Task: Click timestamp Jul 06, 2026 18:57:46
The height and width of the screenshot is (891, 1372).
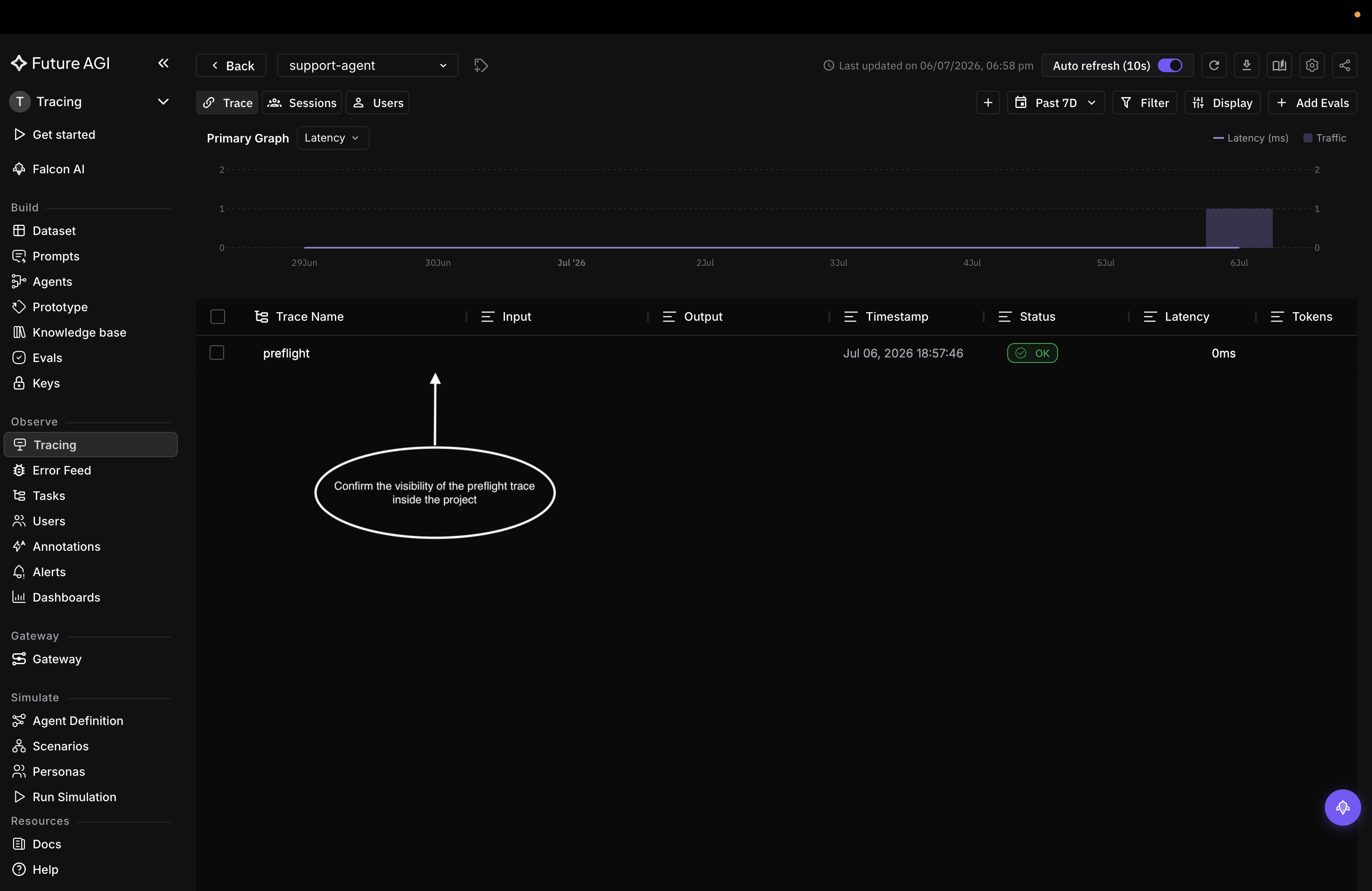Action: pyautogui.click(x=903, y=352)
